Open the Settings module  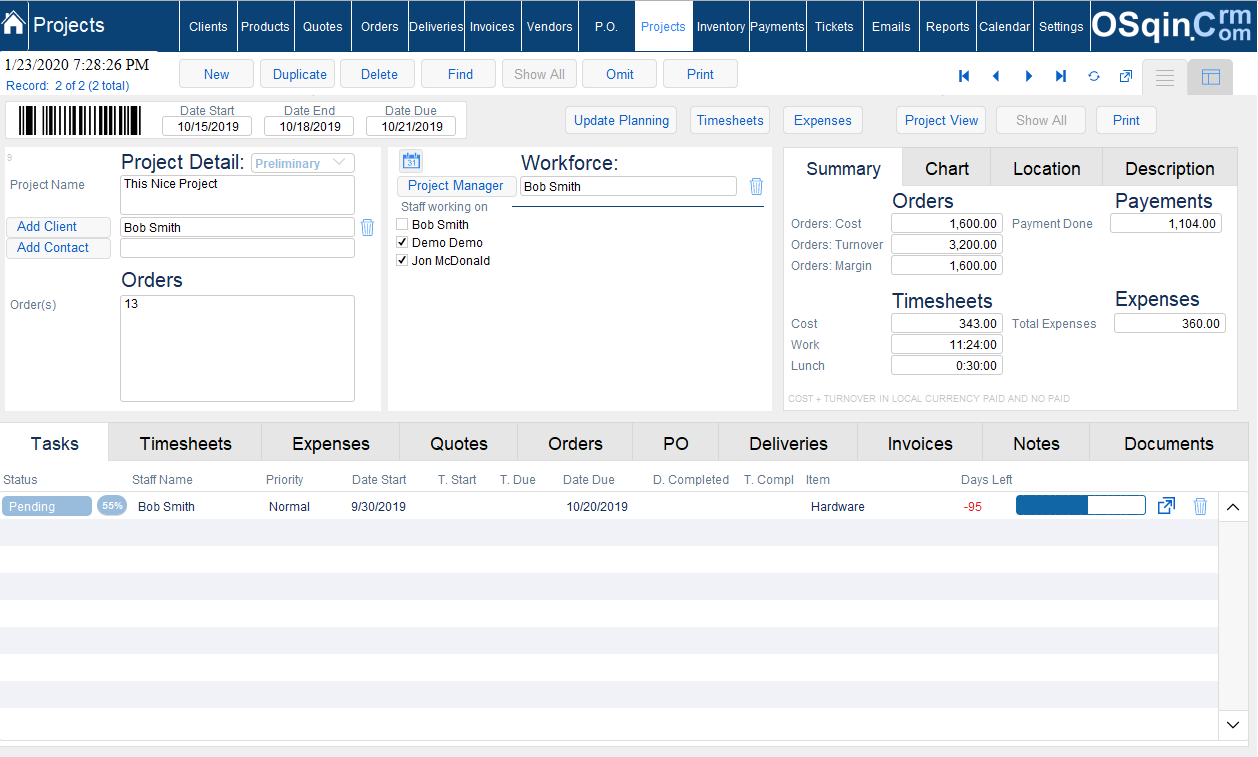click(1061, 26)
